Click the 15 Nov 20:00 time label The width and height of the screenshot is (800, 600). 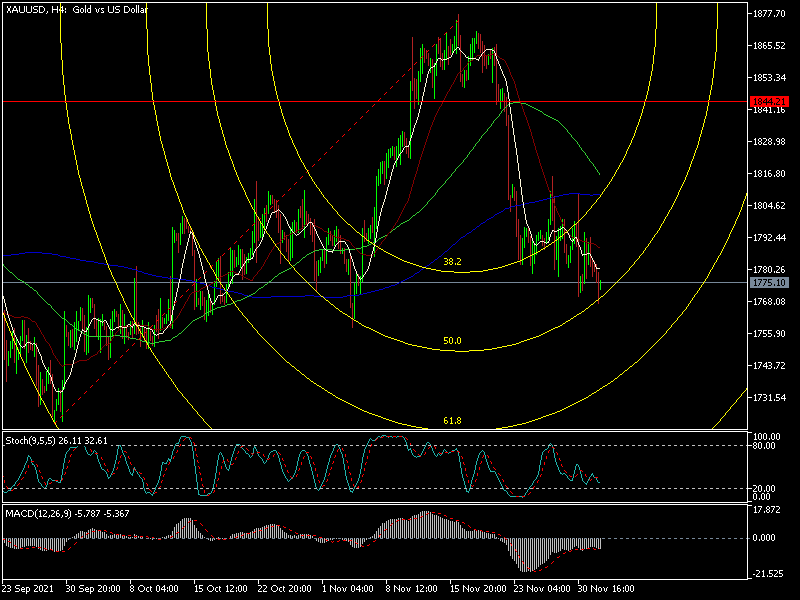(x=478, y=589)
